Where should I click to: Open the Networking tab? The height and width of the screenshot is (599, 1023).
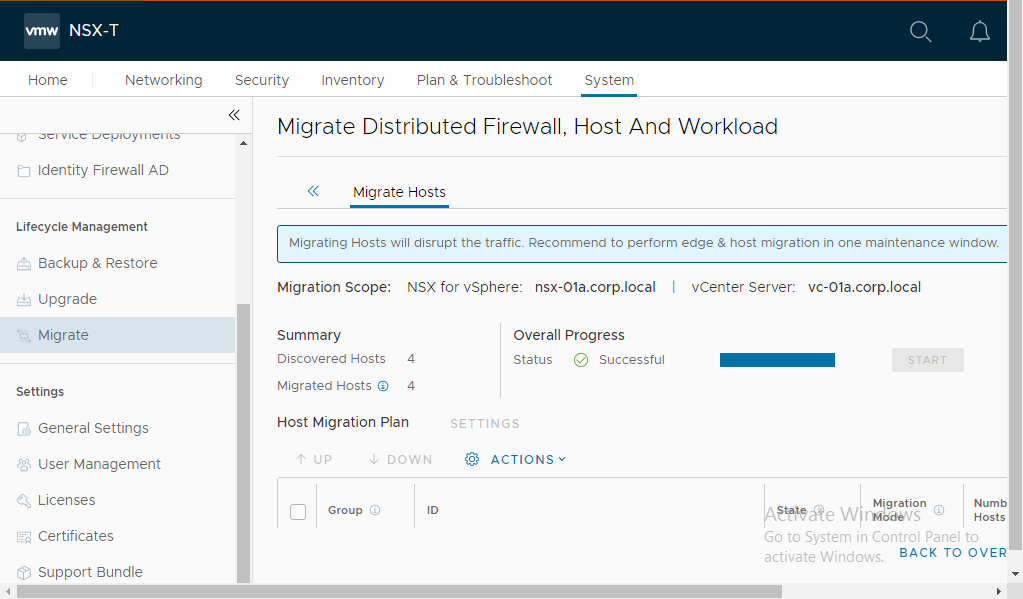tap(164, 80)
